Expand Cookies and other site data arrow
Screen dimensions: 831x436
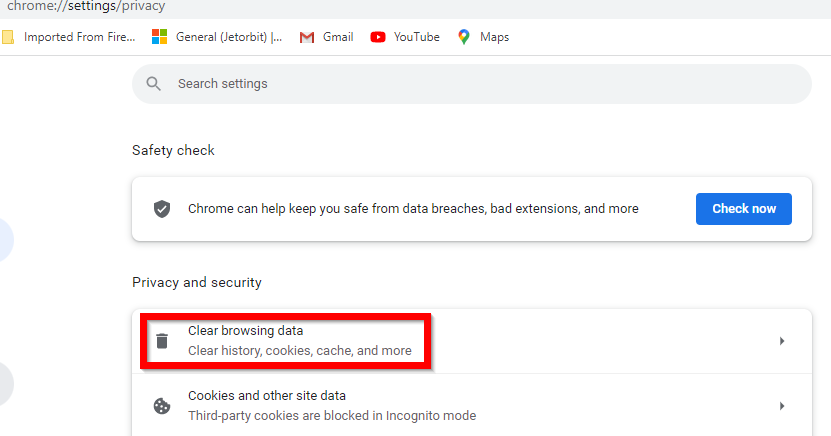pos(782,406)
